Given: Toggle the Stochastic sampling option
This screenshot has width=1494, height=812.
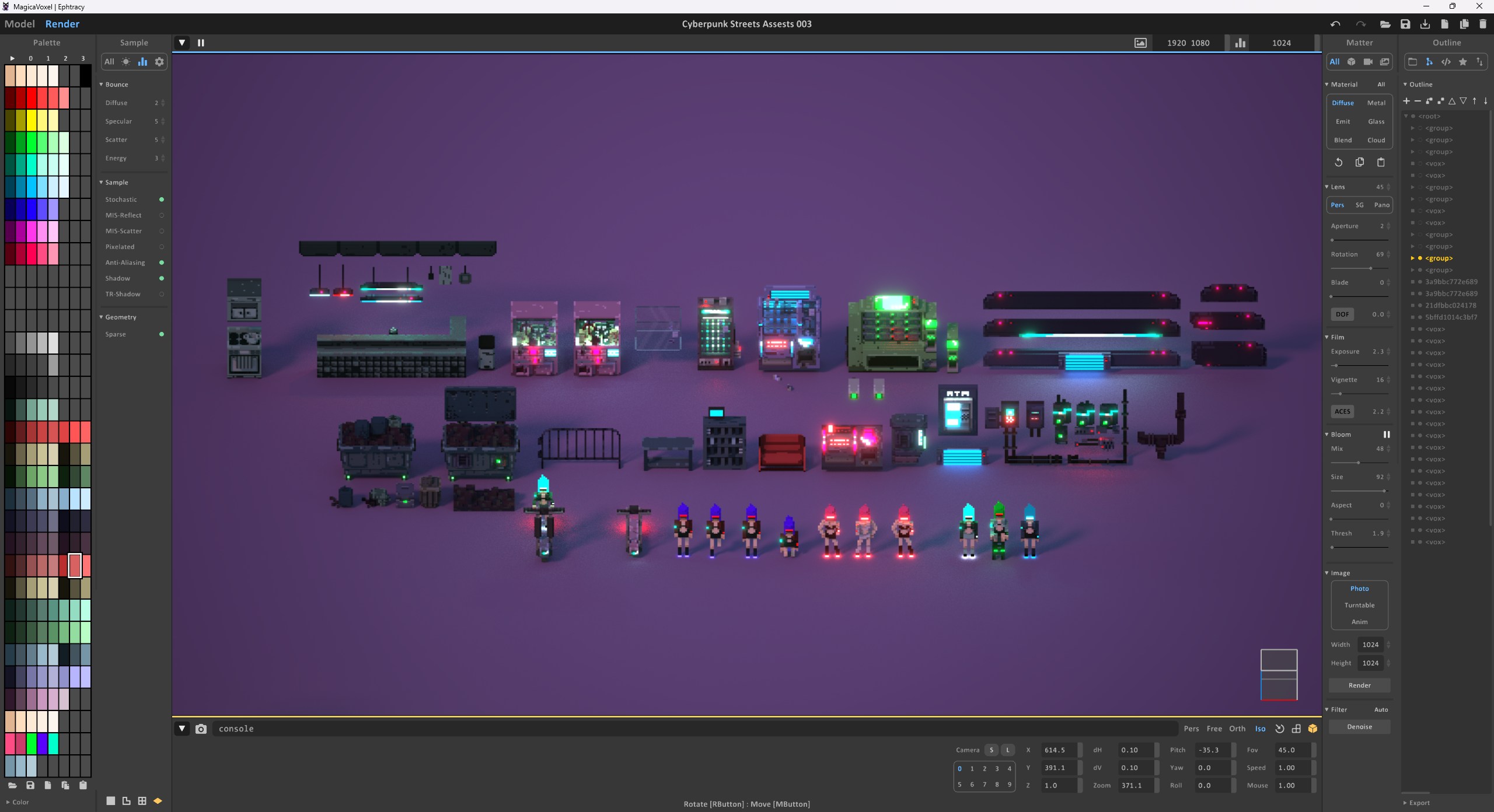Looking at the screenshot, I should pyautogui.click(x=162, y=199).
